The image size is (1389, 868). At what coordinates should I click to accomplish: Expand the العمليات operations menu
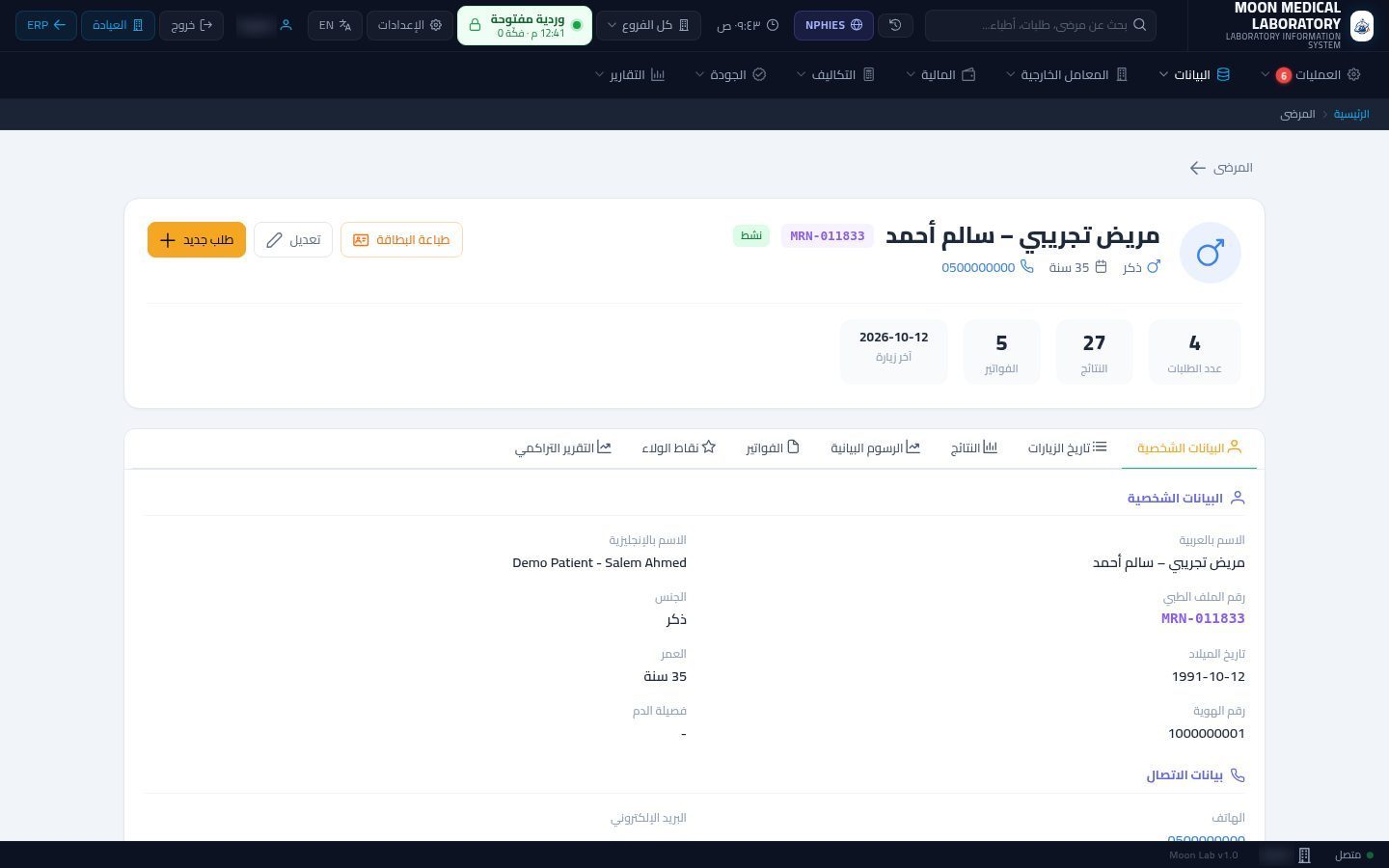point(1310,74)
